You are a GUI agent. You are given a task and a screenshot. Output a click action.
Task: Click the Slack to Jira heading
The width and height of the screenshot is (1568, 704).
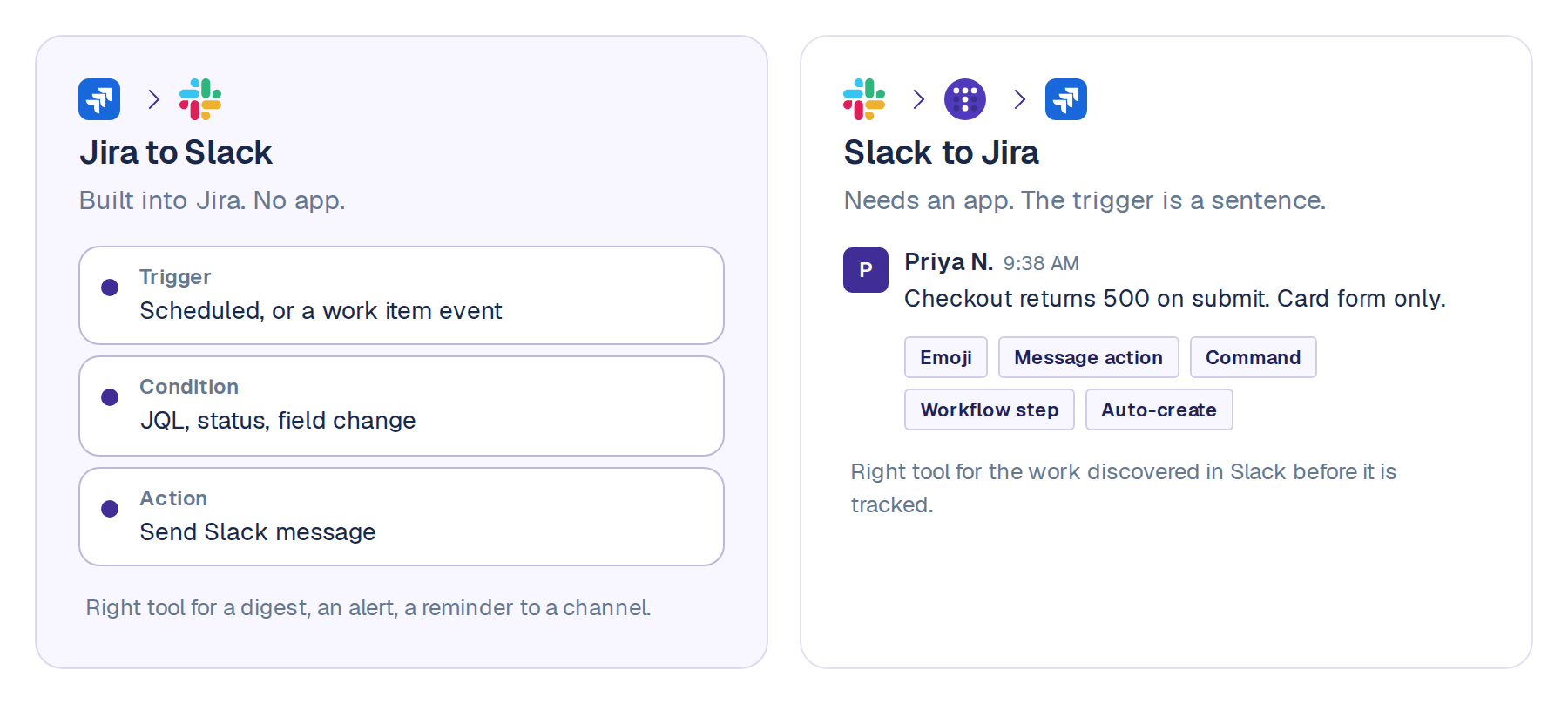(942, 152)
